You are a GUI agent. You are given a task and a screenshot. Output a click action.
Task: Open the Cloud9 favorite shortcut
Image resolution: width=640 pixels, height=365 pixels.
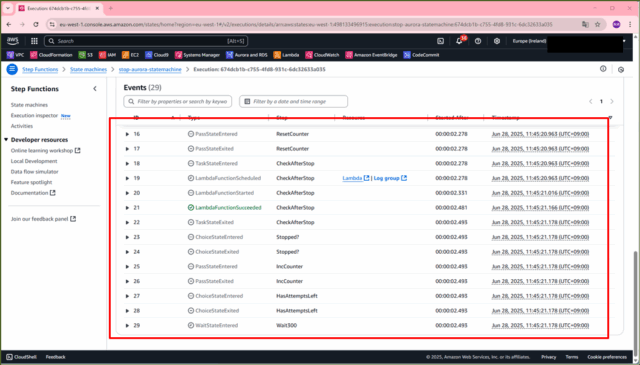pyautogui.click(x=157, y=55)
